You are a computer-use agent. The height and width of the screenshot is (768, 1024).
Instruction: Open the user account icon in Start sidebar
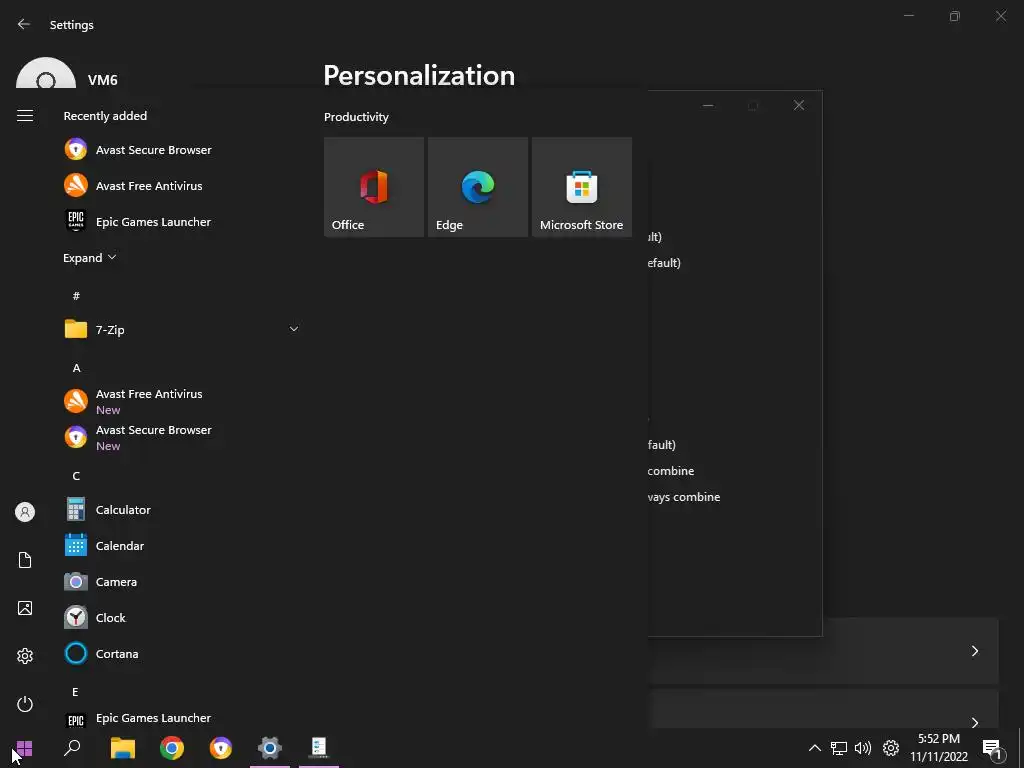25,512
